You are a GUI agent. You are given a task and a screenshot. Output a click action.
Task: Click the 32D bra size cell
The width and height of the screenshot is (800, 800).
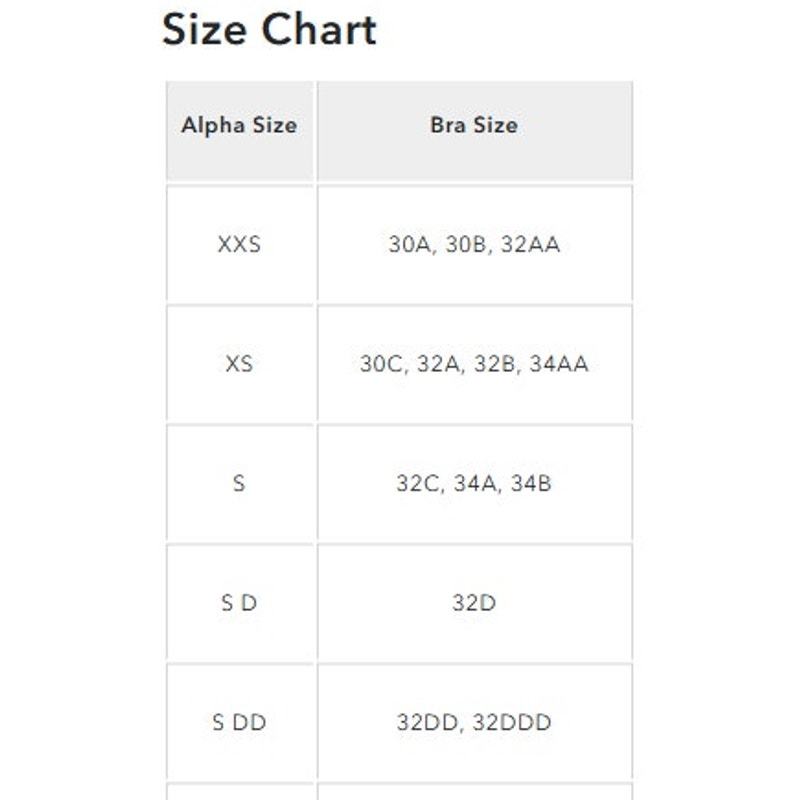click(474, 603)
